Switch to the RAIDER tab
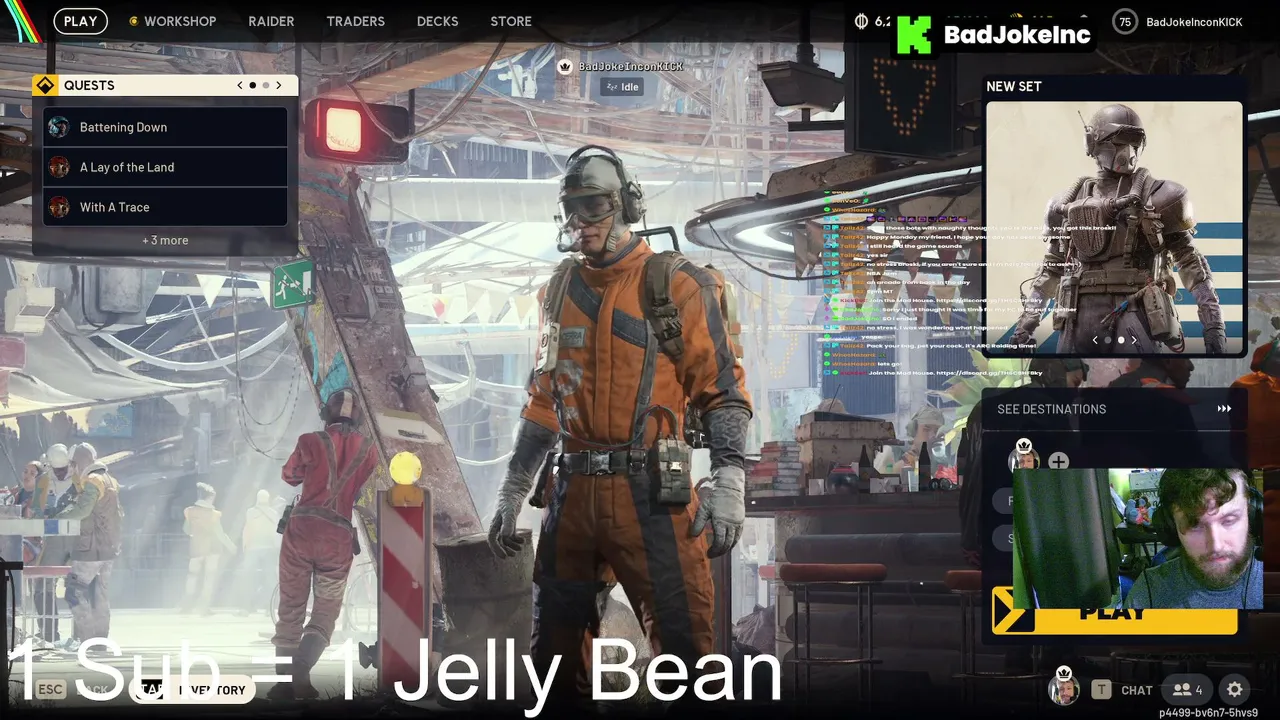The height and width of the screenshot is (720, 1280). point(271,21)
